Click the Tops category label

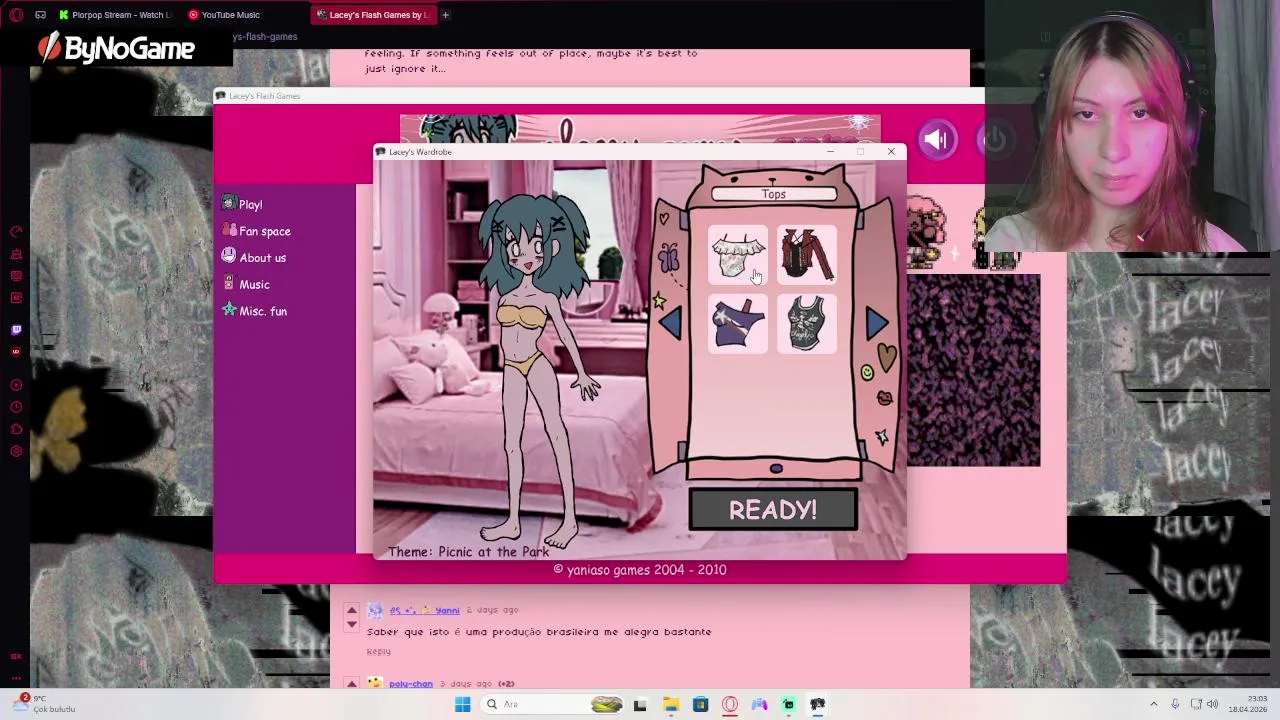774,194
